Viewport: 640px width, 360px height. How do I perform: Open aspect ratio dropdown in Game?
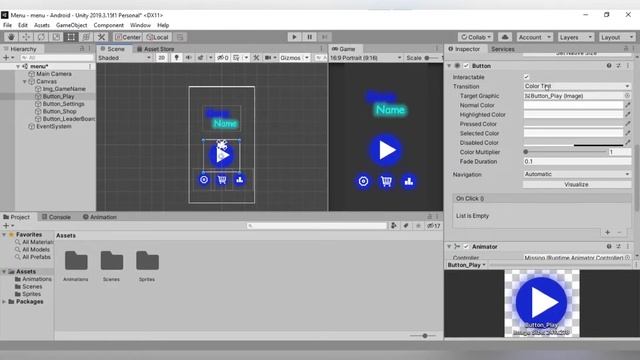tap(366, 58)
